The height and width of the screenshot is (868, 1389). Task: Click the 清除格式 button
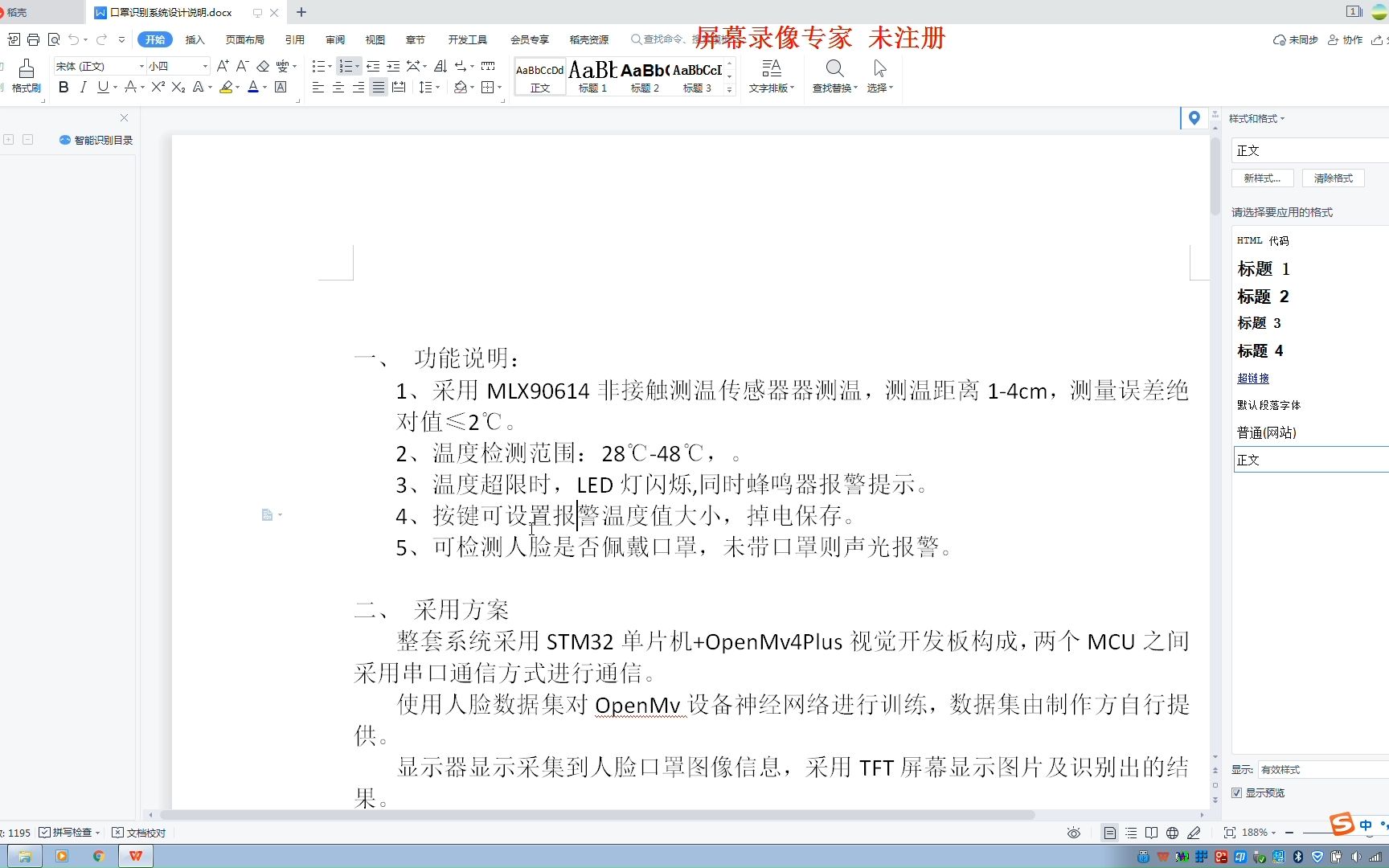pyautogui.click(x=1332, y=178)
